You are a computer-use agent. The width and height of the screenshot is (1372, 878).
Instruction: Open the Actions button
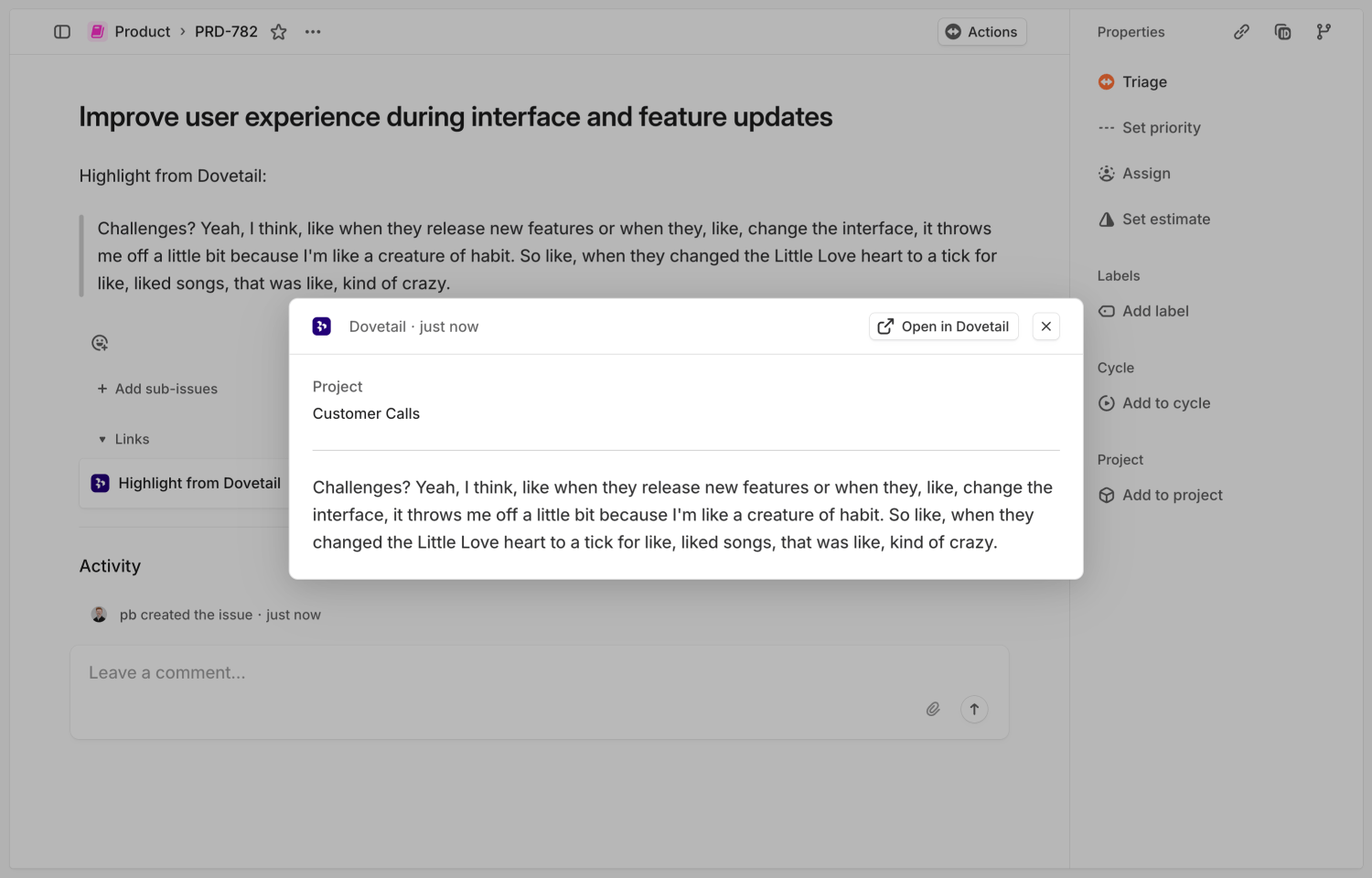pyautogui.click(x=981, y=32)
